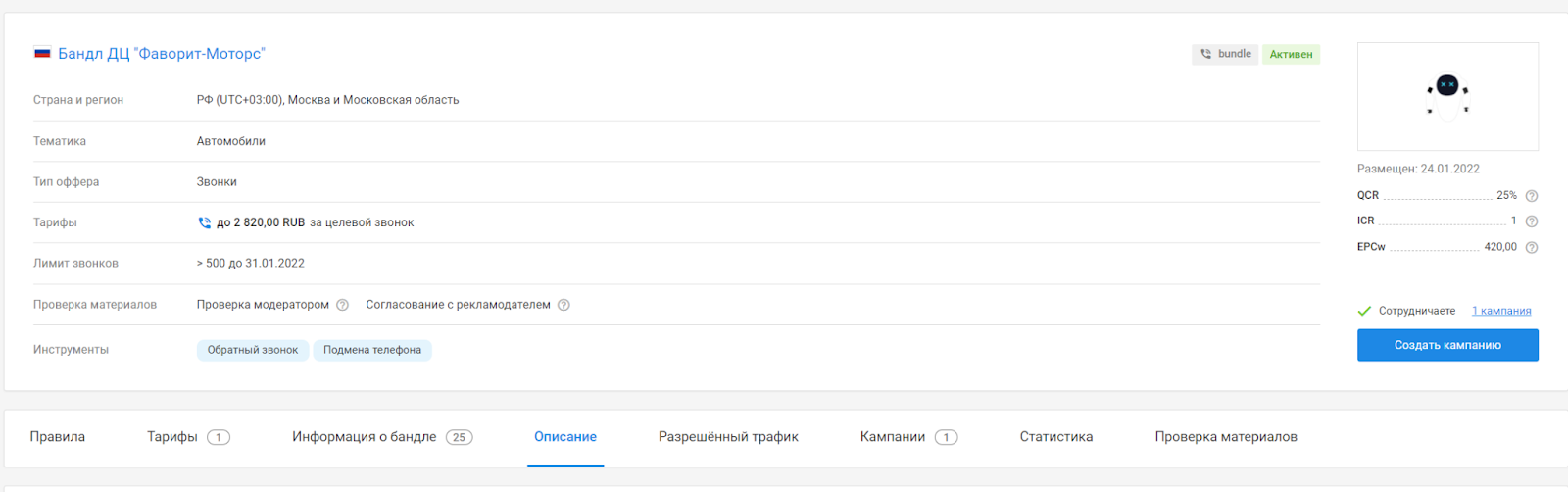The width and height of the screenshot is (1568, 492).
Task: Open the Информация о бандле tab
Action: point(365,437)
